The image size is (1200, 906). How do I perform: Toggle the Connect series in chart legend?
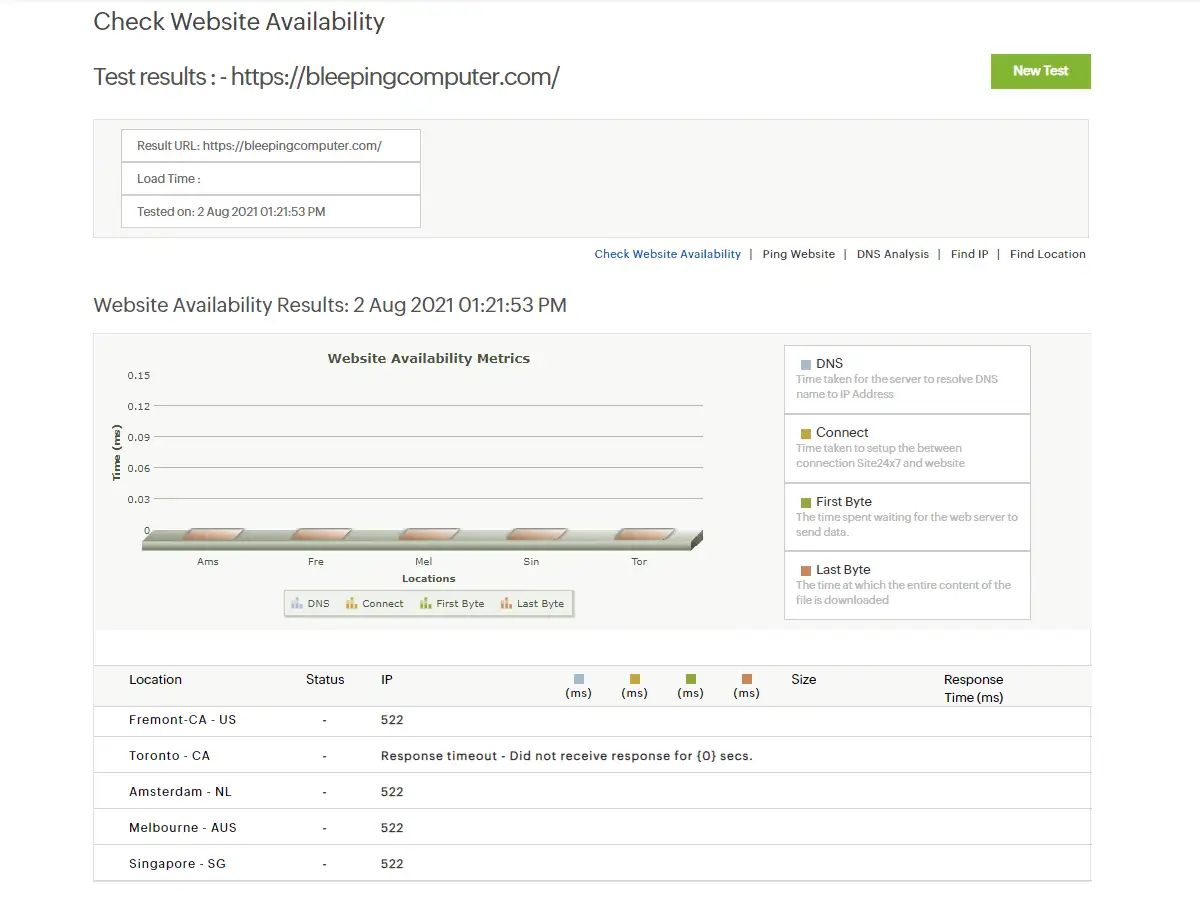(x=375, y=604)
